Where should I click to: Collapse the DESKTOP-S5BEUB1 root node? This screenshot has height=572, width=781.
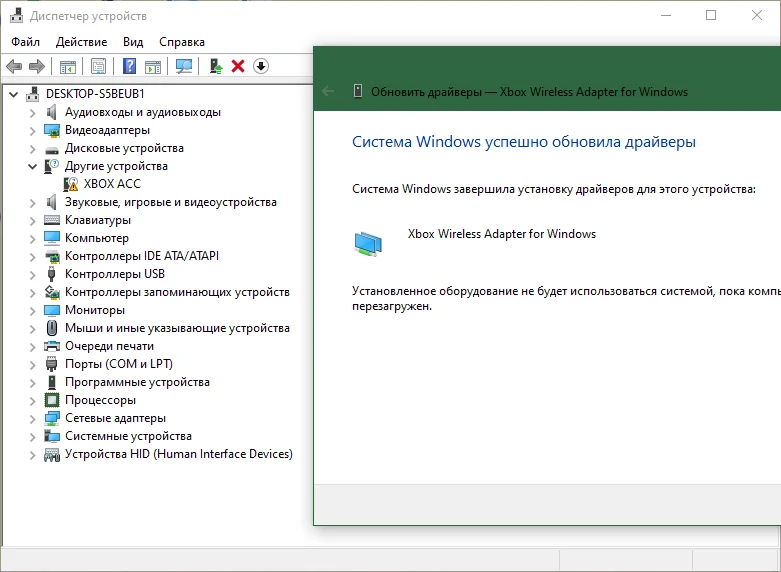coord(13,94)
